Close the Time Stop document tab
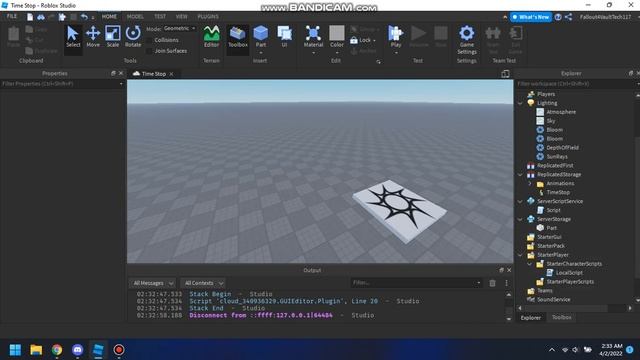The image size is (640, 360). pos(171,74)
